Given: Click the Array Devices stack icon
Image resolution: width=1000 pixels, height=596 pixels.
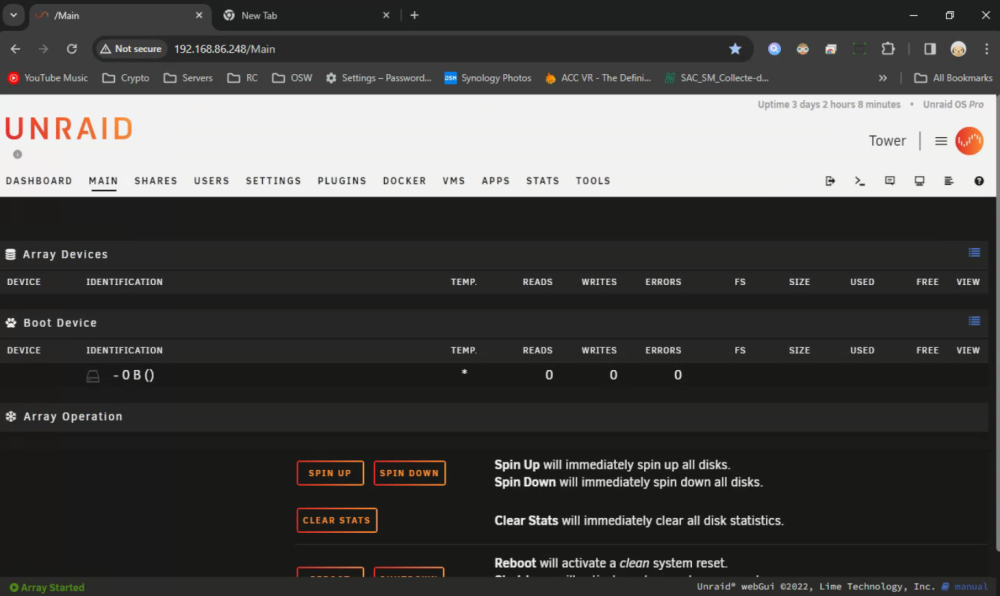Looking at the screenshot, I should coord(10,254).
